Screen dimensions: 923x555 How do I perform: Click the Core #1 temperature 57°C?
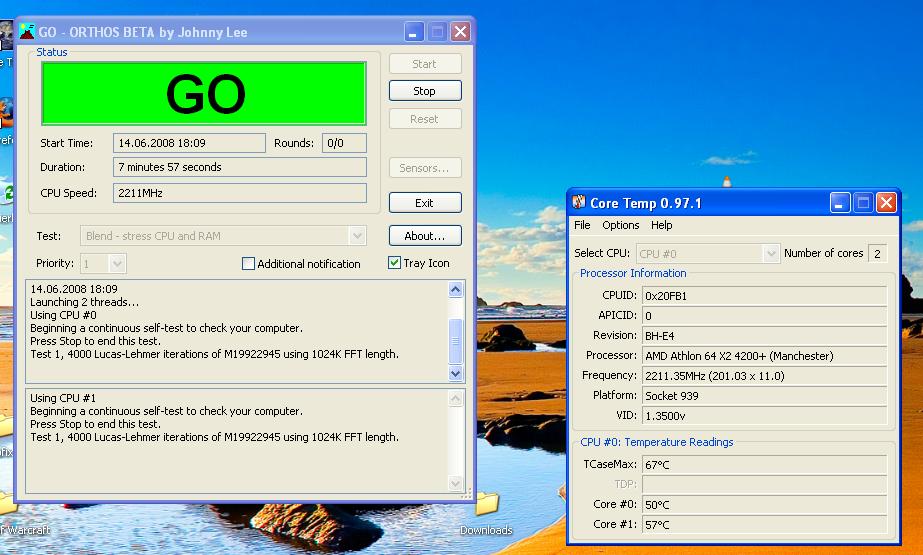tap(764, 524)
